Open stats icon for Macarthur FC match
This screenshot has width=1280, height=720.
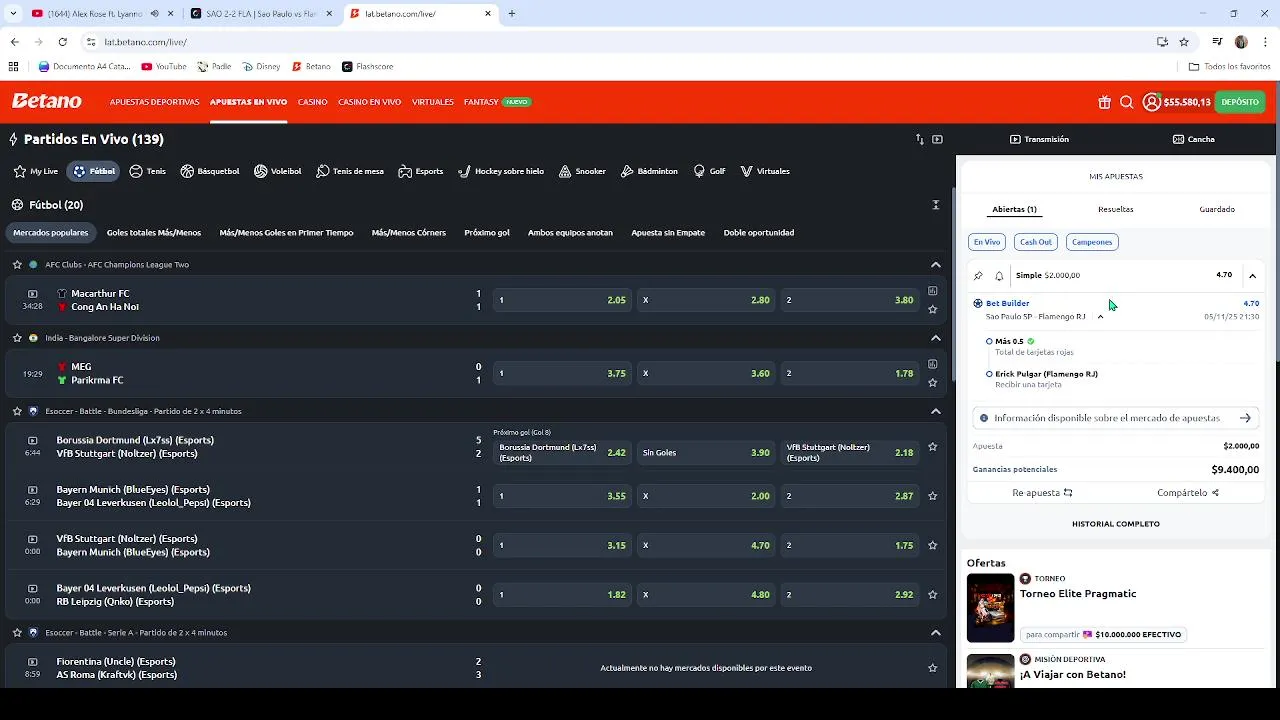[933, 291]
